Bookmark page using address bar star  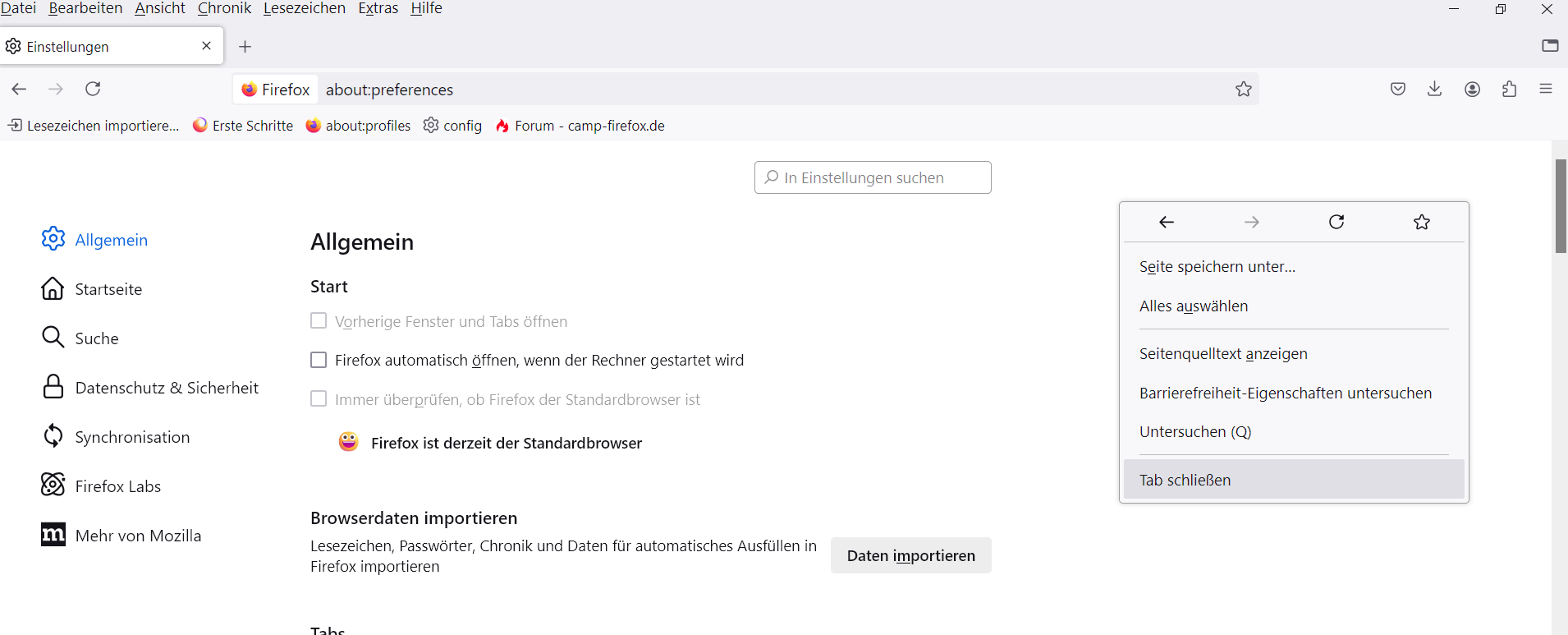[x=1244, y=89]
